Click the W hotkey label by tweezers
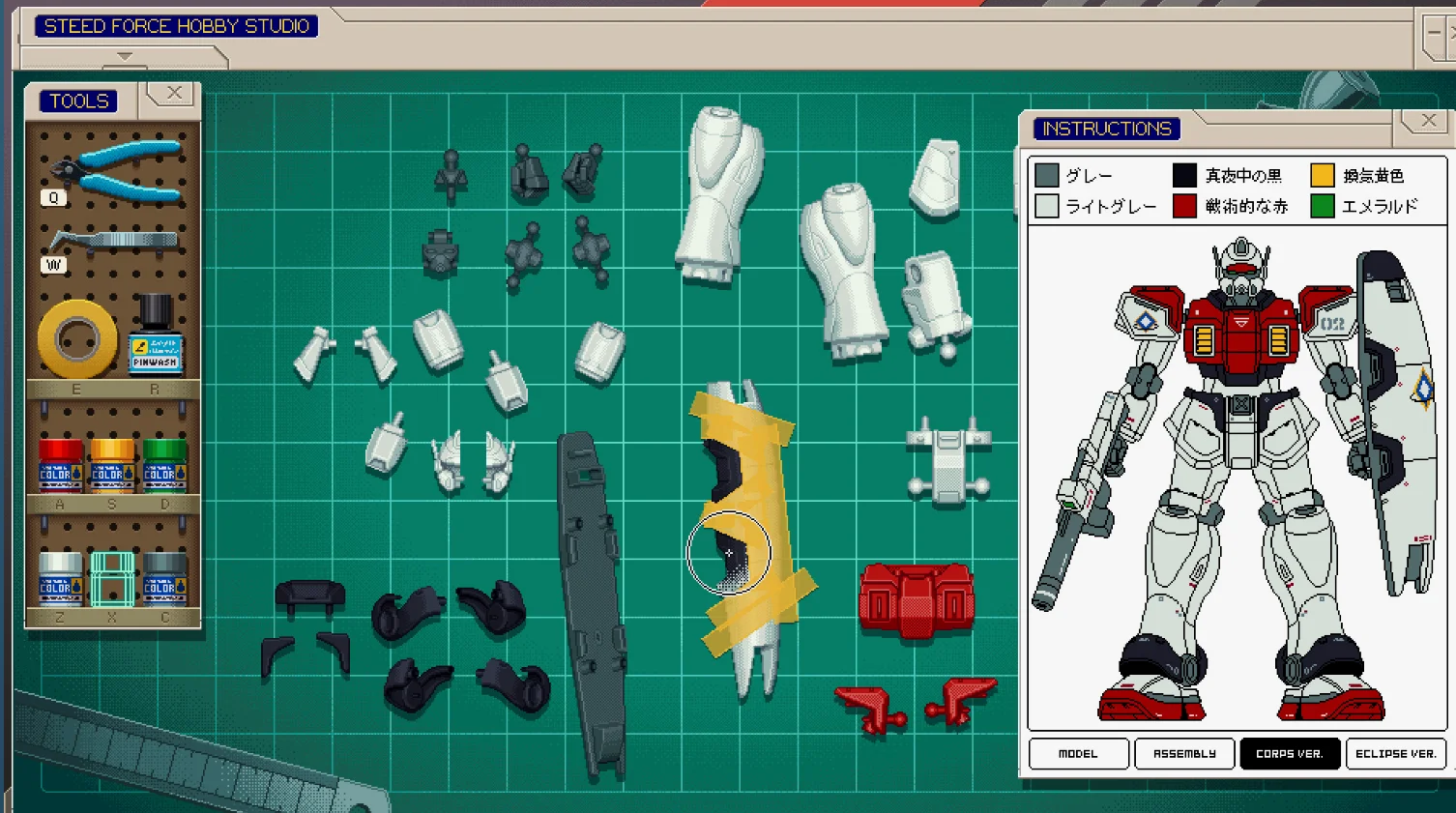Viewport: 1456px width, 813px height. 54,265
